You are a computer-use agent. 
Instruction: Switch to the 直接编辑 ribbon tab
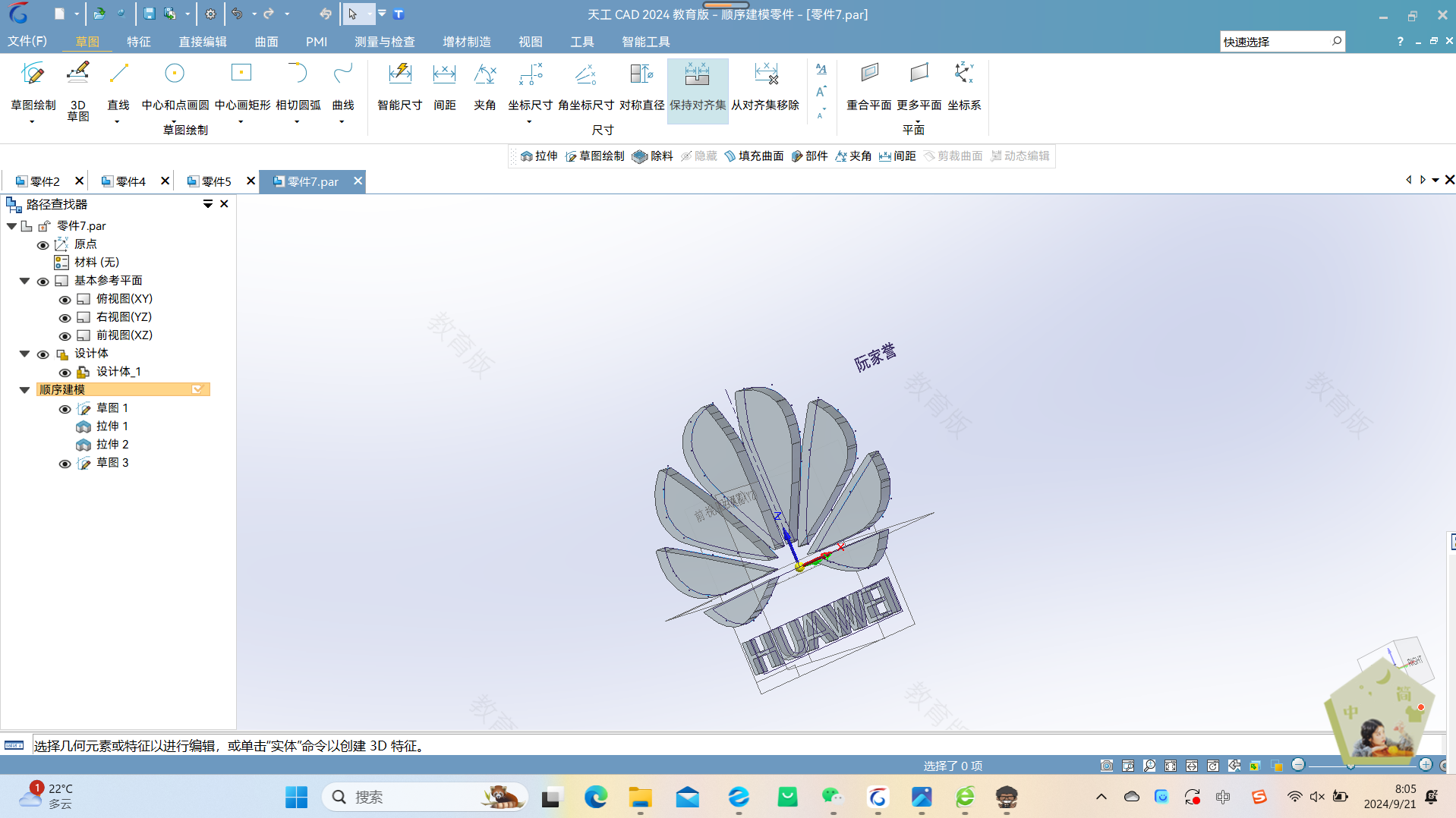(203, 41)
